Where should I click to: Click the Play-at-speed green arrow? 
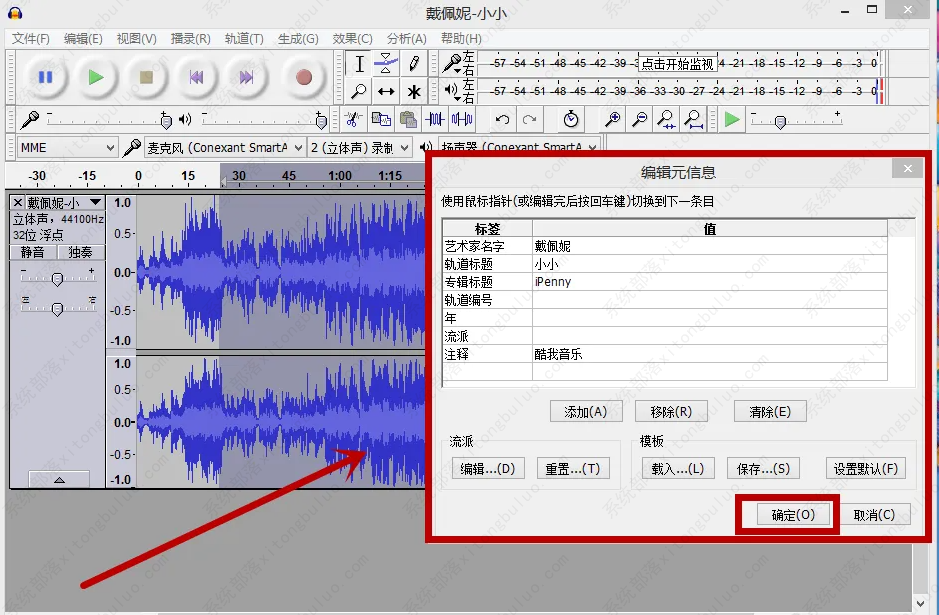732,120
